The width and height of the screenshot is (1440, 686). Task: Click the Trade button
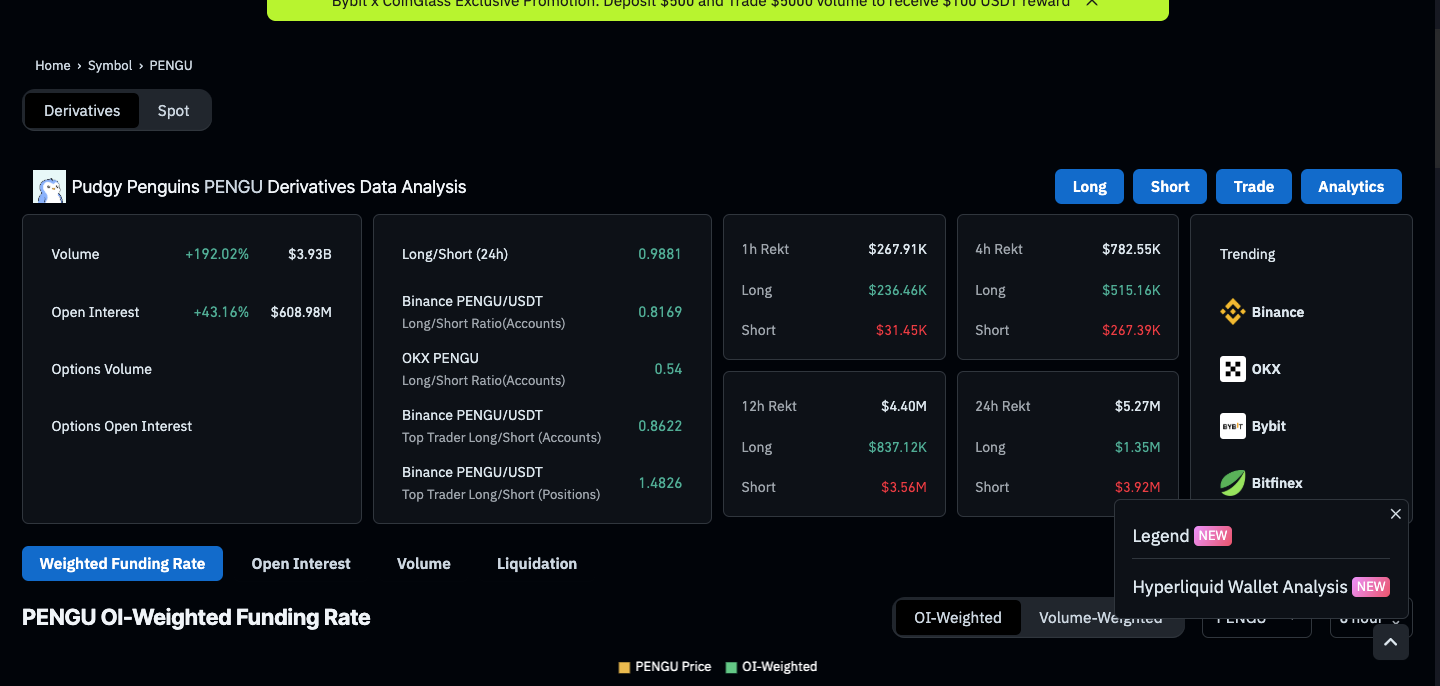(1254, 187)
